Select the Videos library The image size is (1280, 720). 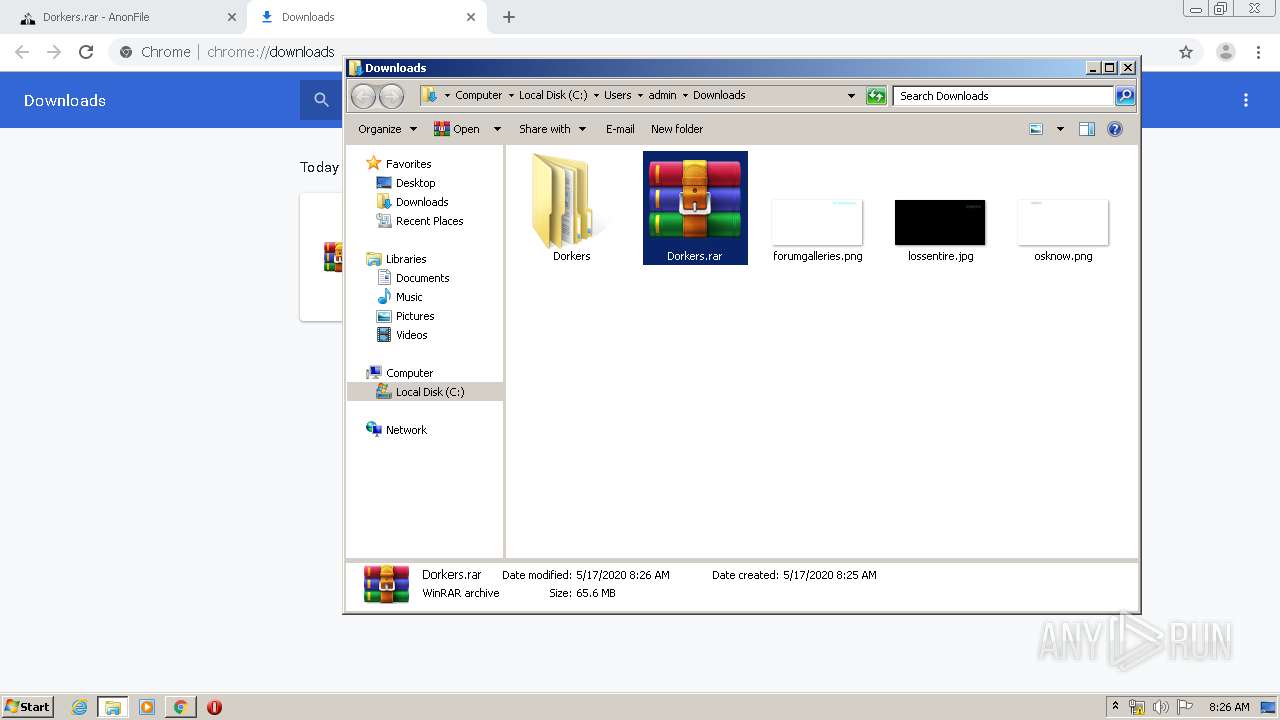coord(402,335)
